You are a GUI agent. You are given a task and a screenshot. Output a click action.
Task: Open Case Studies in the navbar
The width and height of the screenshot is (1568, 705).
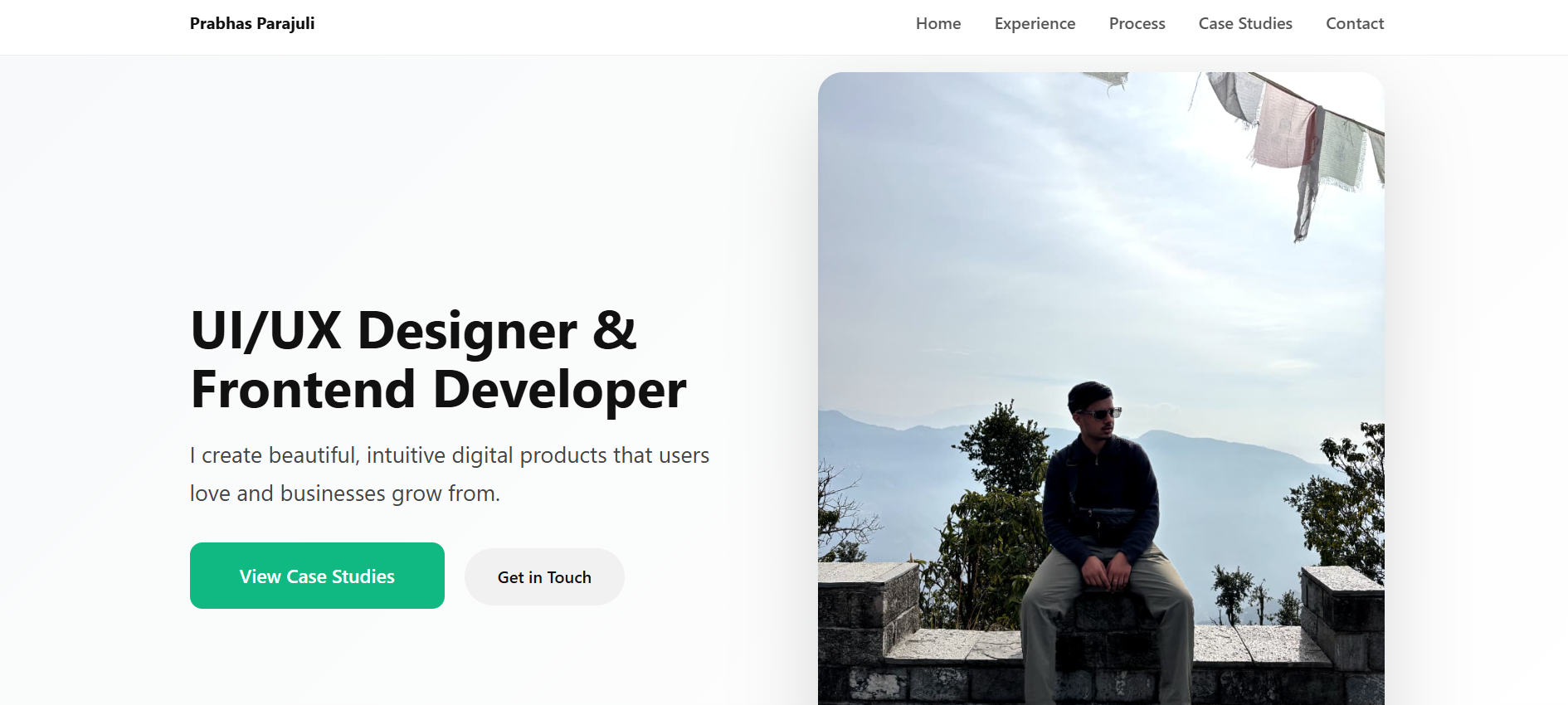tap(1245, 23)
